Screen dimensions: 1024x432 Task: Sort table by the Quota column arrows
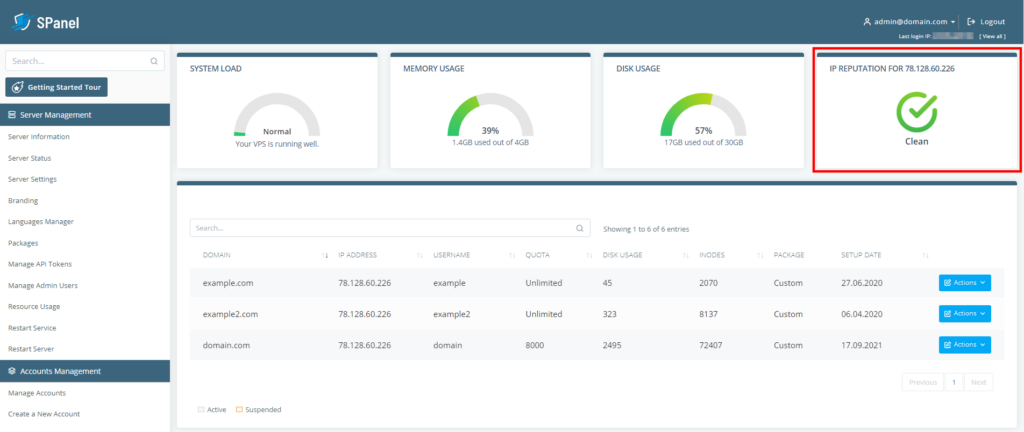(589, 255)
